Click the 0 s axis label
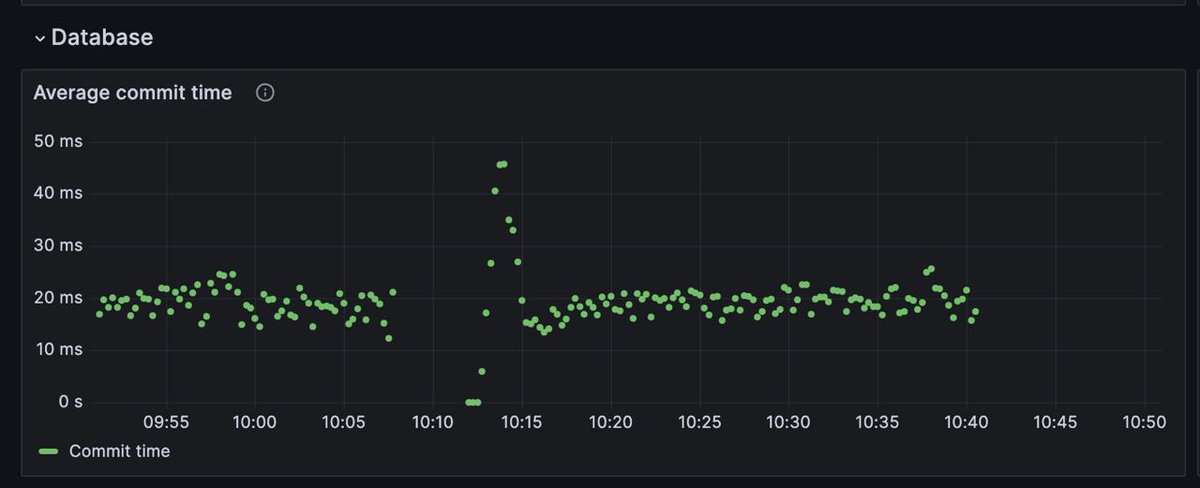Viewport: 1200px width, 488px height. 70,401
